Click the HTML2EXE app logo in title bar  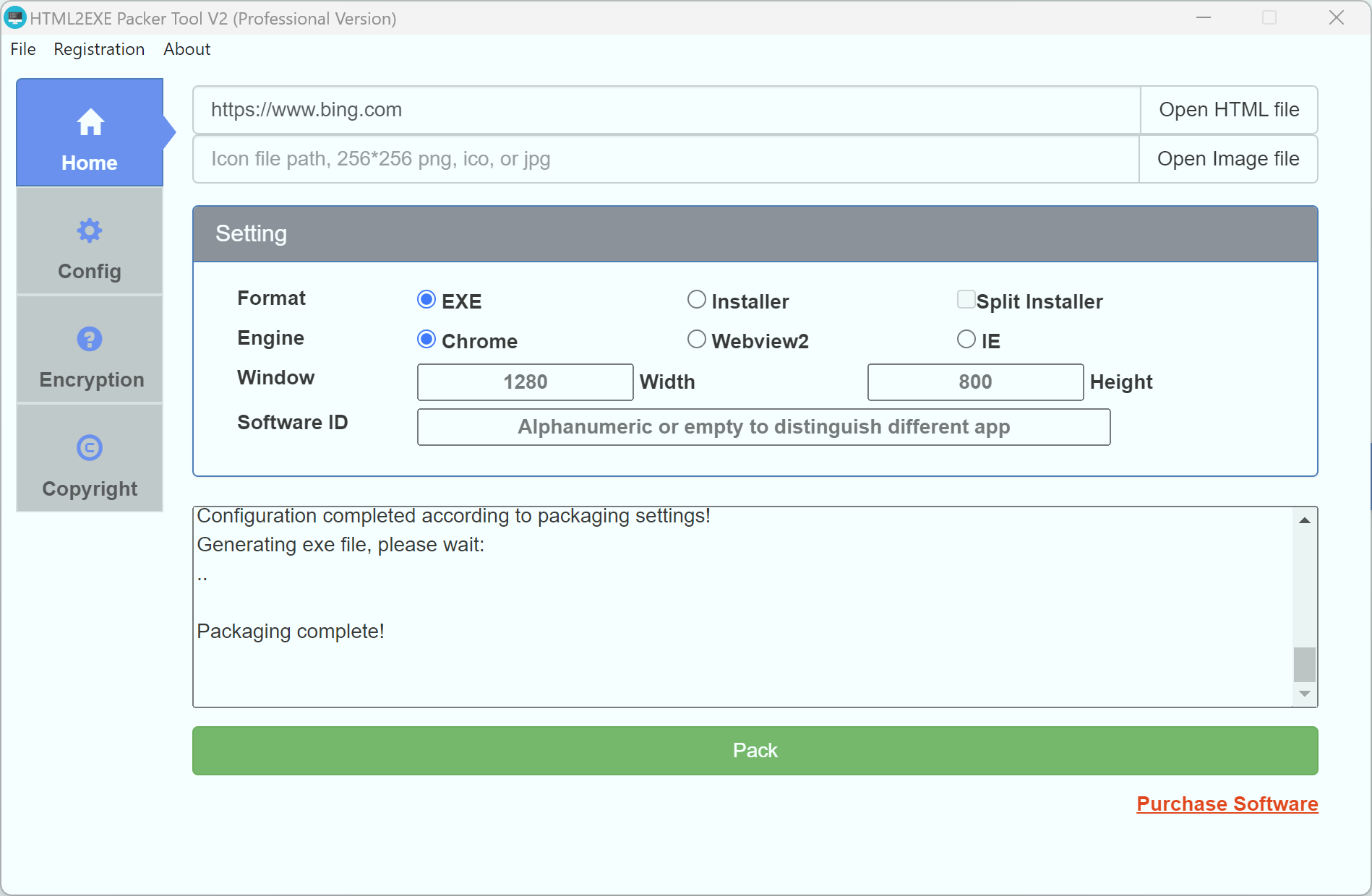tap(15, 18)
